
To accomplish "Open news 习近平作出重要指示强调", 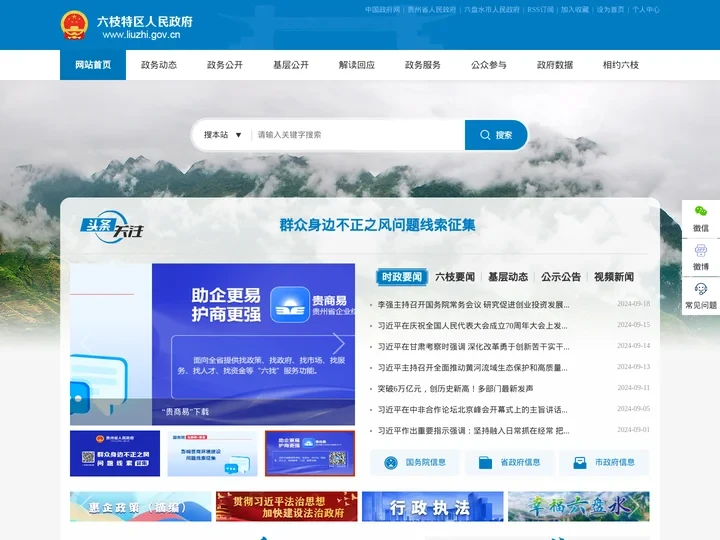I will [x=473, y=431].
